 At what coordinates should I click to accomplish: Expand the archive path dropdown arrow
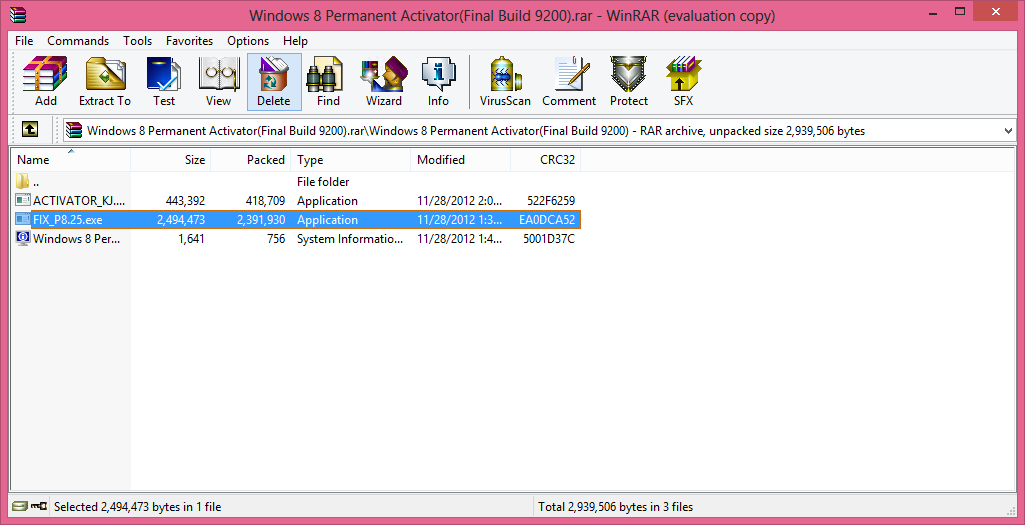click(1007, 131)
